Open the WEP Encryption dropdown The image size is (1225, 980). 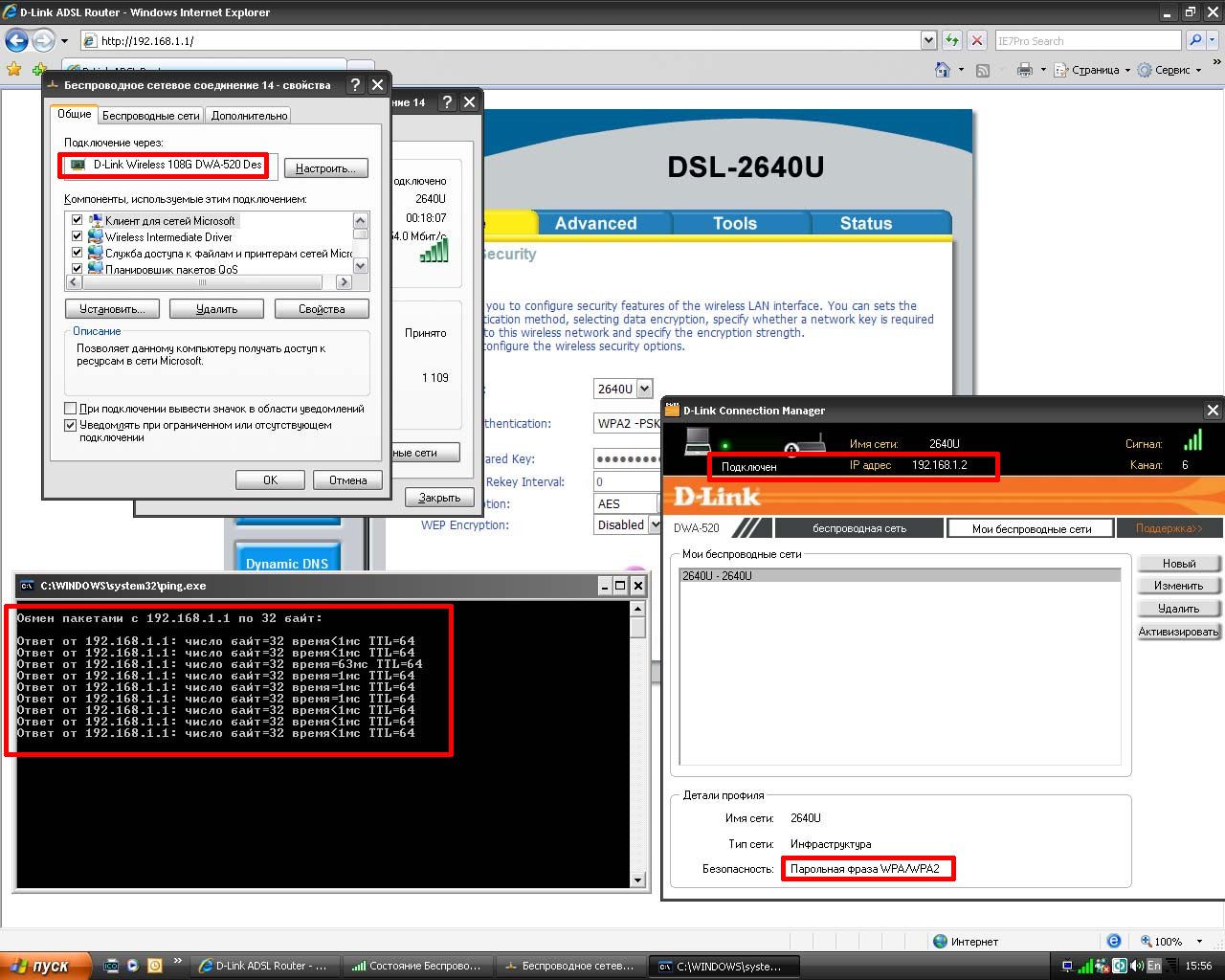click(655, 524)
